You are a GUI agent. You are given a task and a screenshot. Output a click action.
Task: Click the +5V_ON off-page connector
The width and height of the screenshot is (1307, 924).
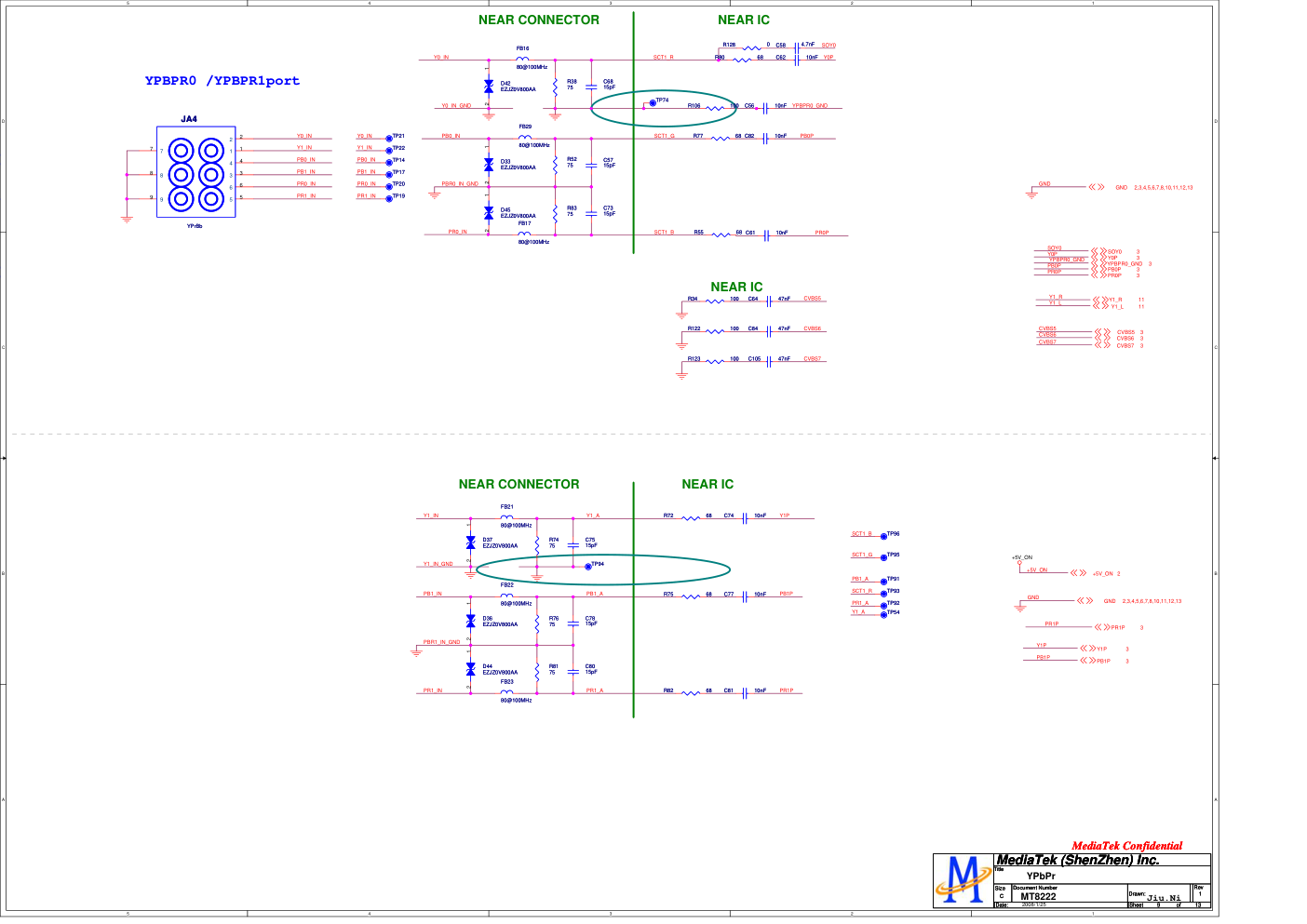point(1078,573)
